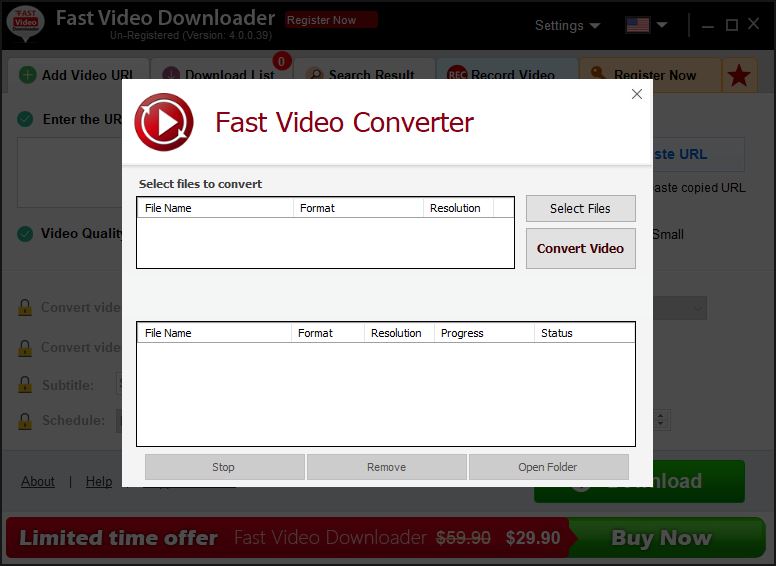The image size is (776, 566).
Task: Click File Name header in conversion list
Action: 214,333
